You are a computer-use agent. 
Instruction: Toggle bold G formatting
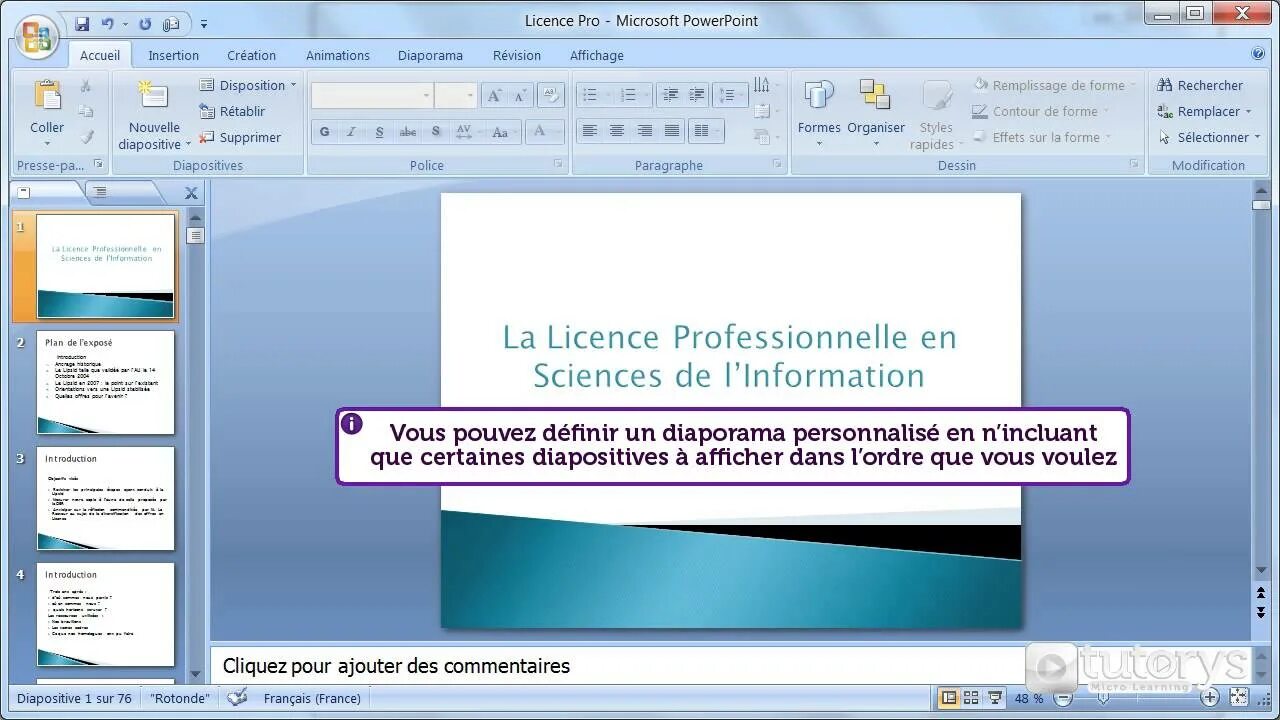coord(324,132)
